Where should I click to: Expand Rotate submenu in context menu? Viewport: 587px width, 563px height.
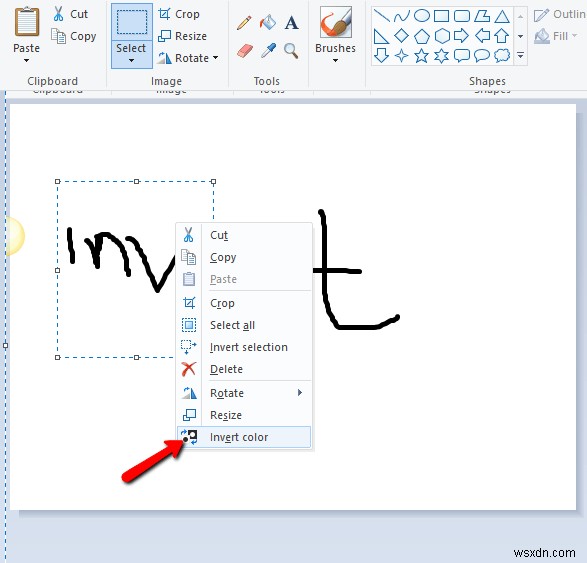(300, 392)
